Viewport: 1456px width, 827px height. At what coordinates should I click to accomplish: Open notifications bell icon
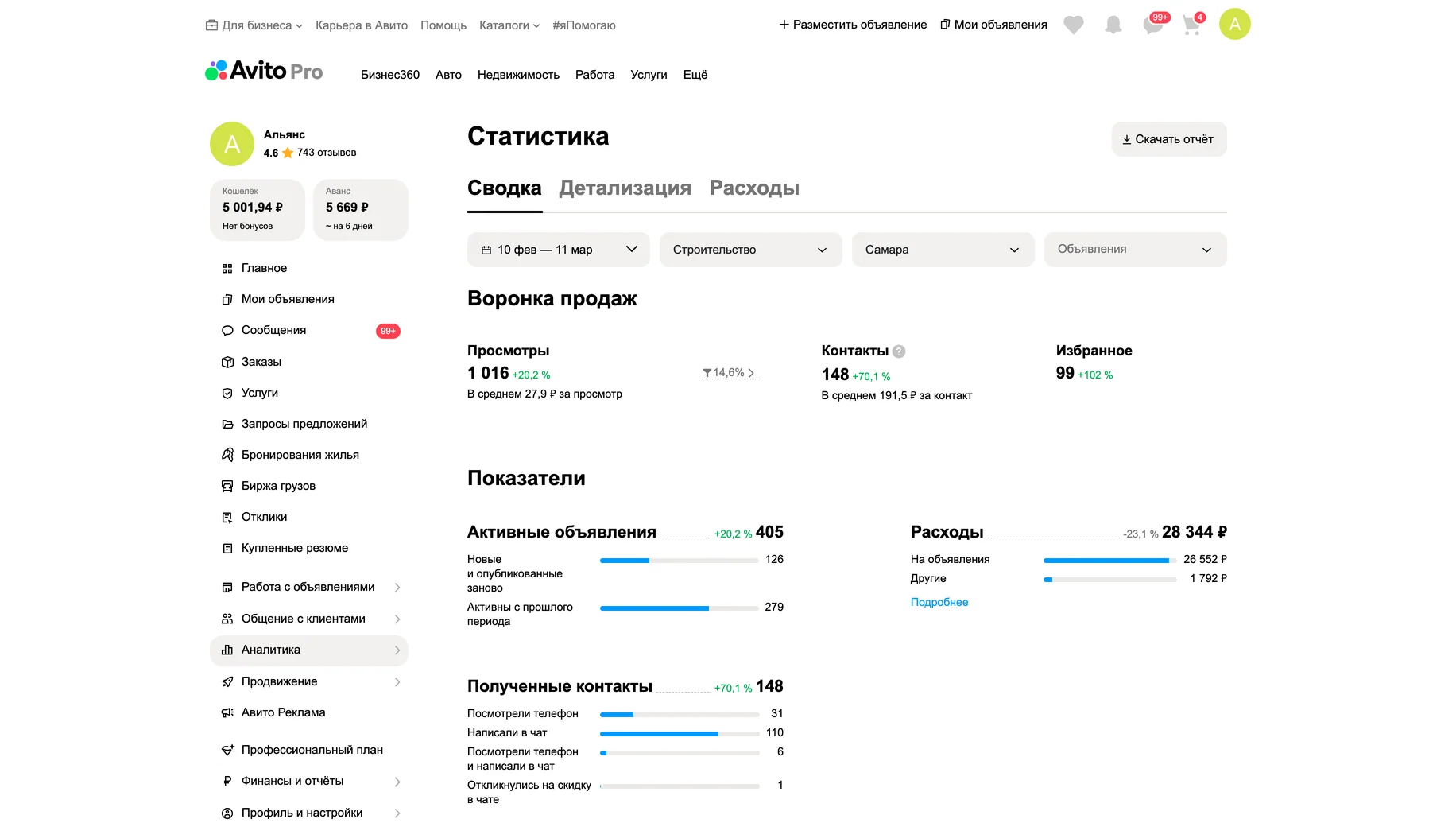[1113, 25]
